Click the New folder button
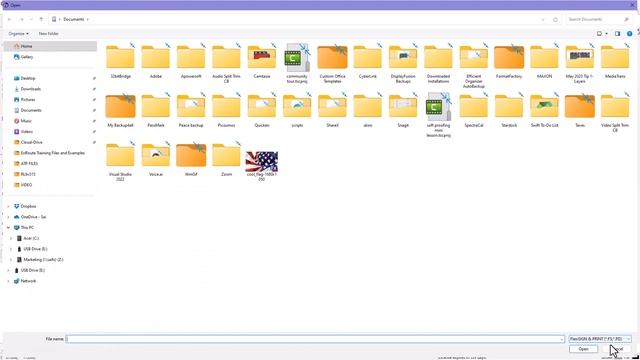The height and width of the screenshot is (360, 640). click(x=49, y=33)
